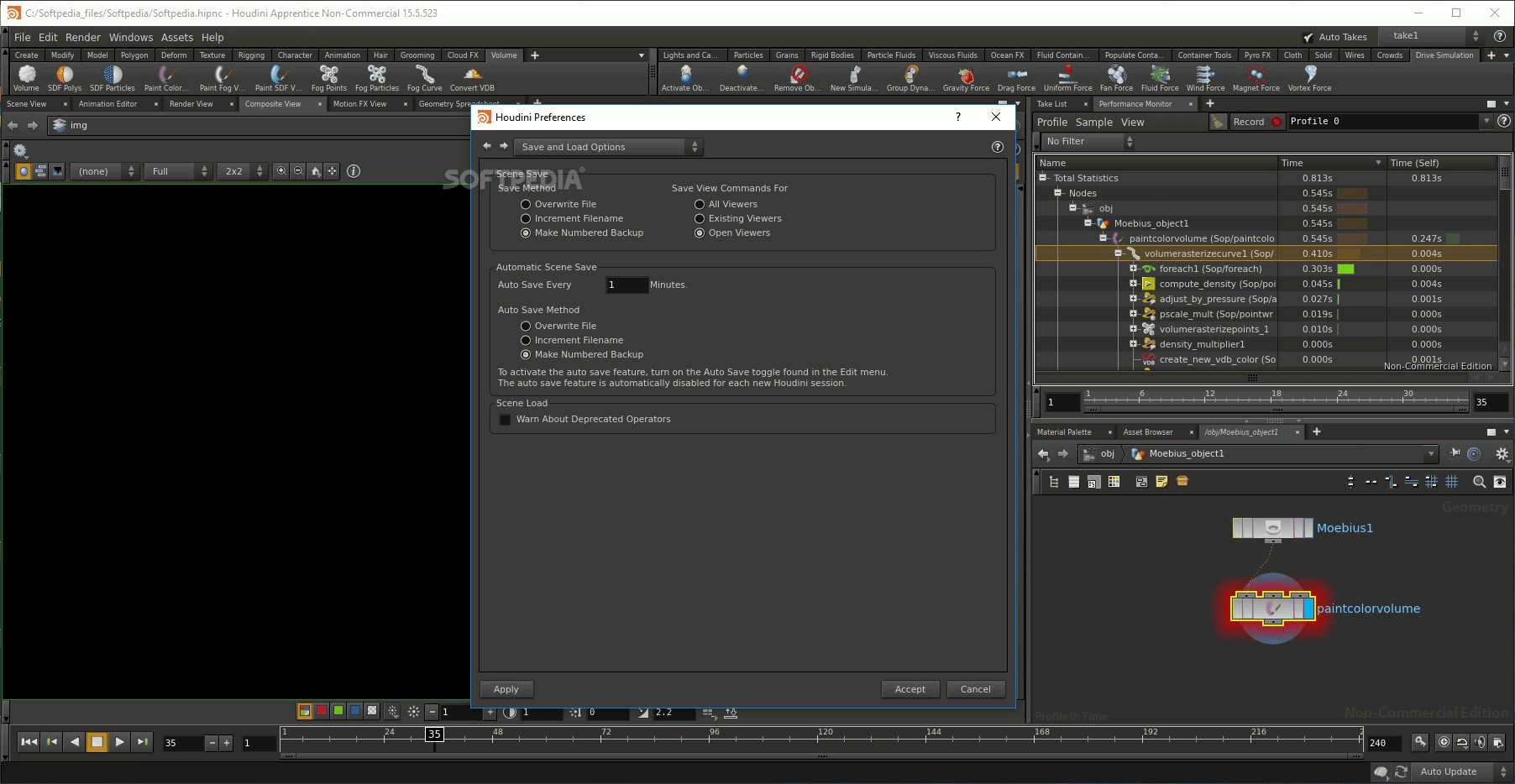Viewport: 1515px width, 784px height.
Task: Select the Fluid Force shelf tool
Action: [x=1160, y=78]
